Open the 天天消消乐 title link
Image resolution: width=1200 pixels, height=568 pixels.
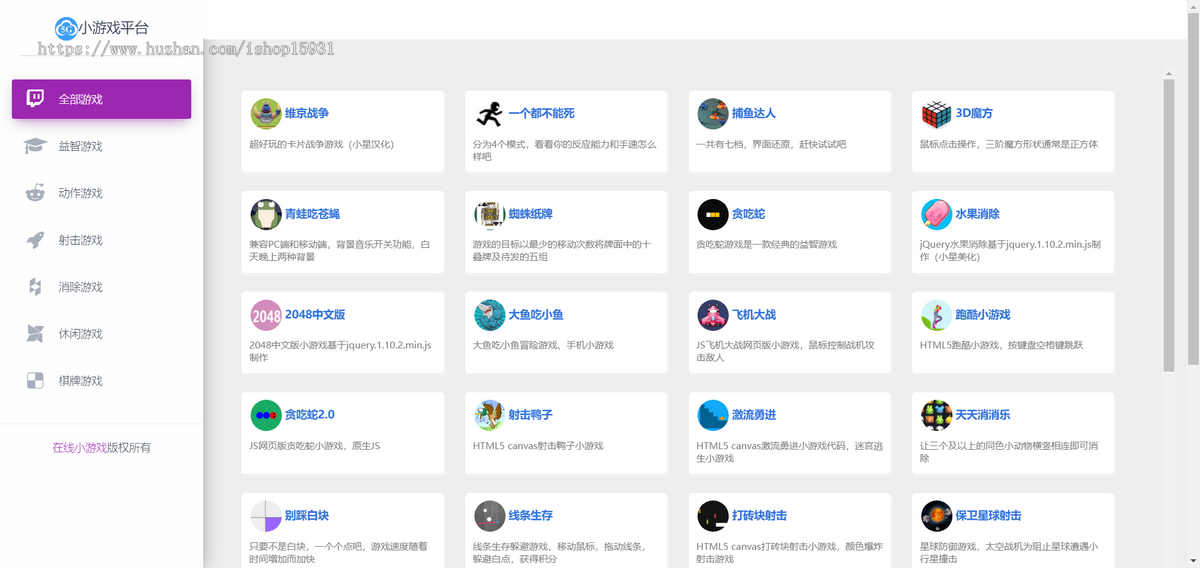[x=983, y=415]
